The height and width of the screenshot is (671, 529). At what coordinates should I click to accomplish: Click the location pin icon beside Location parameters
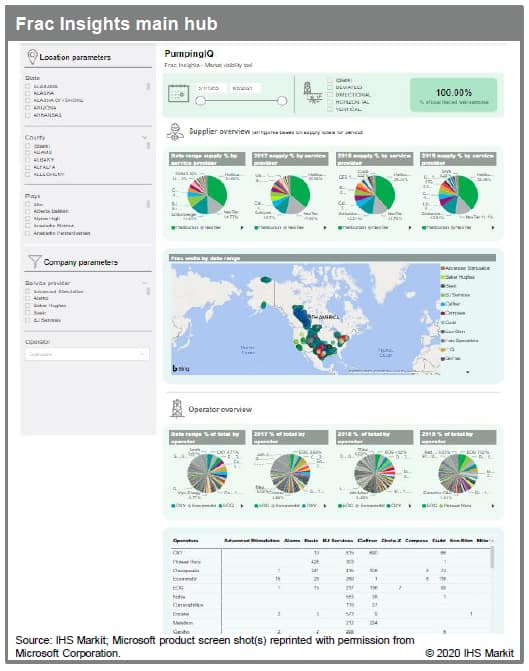tap(32, 56)
